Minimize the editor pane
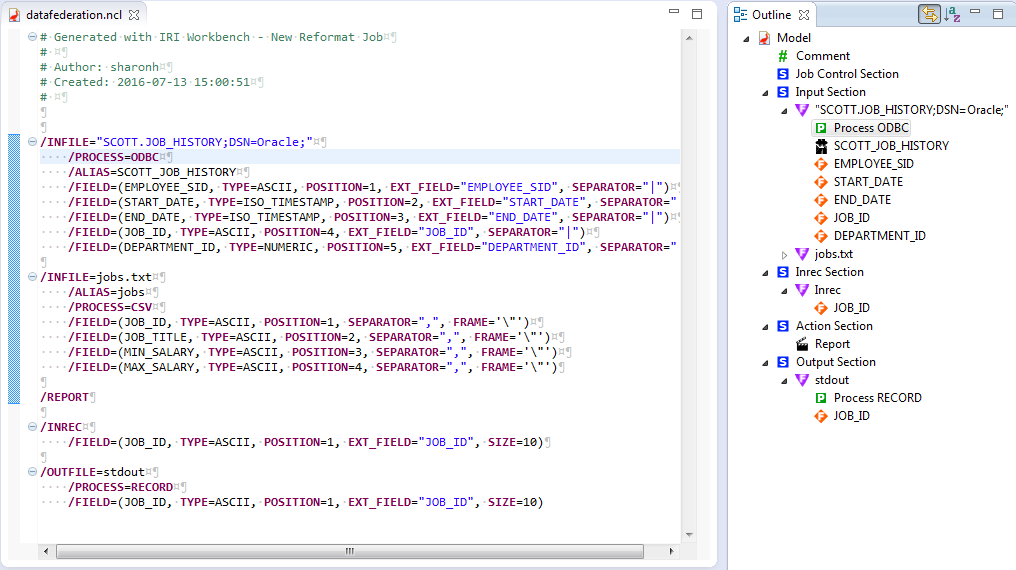 point(674,12)
